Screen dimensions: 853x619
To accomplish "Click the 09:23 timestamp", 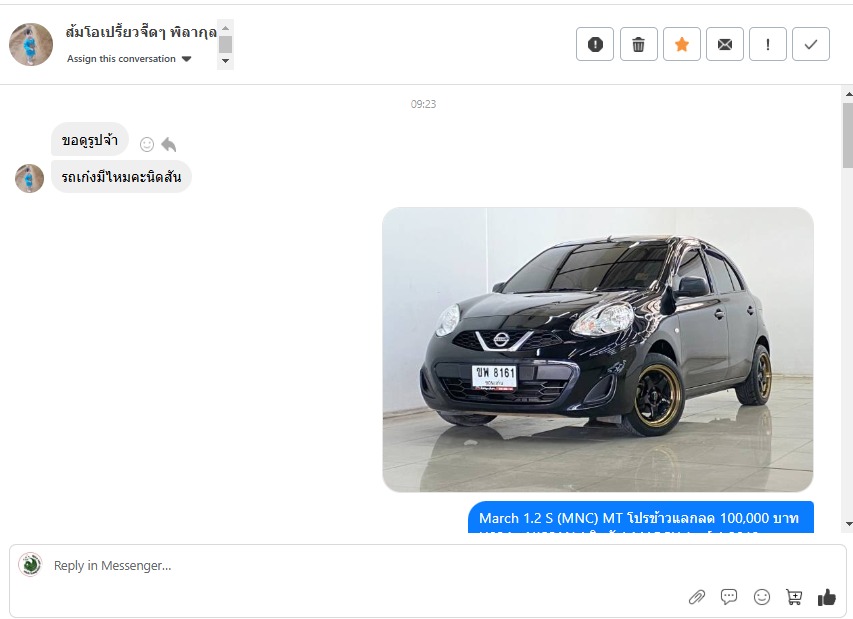I will pos(423,104).
